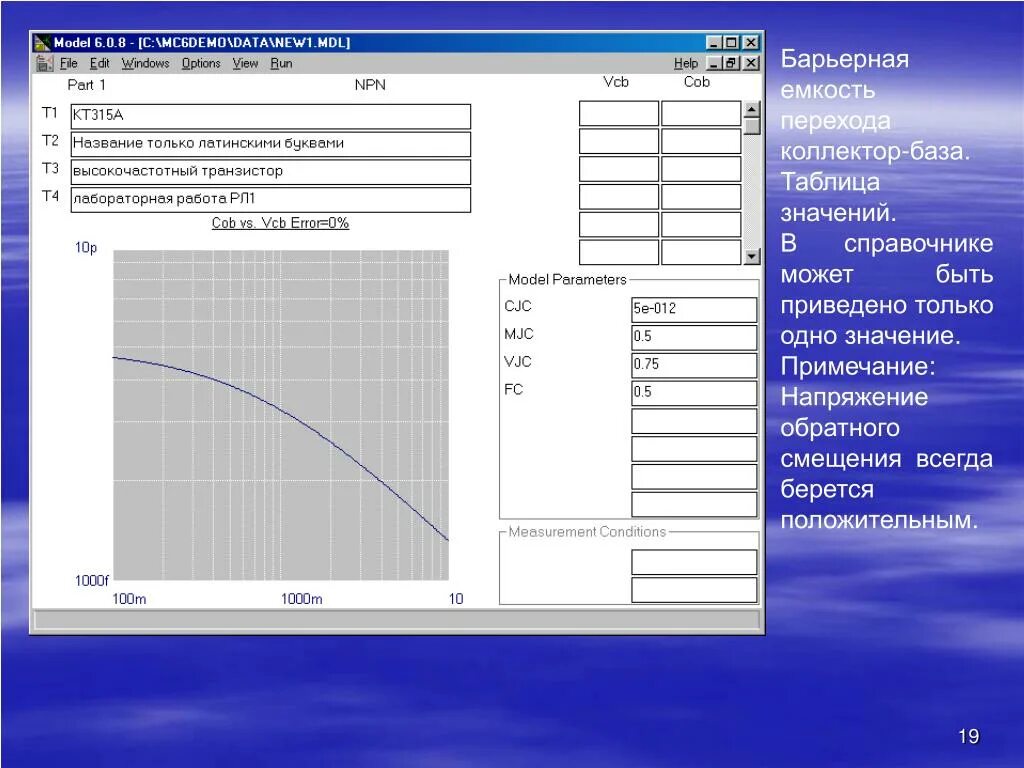The image size is (1024, 768).
Task: Click the 1000m x-axis label
Action: coord(302,599)
